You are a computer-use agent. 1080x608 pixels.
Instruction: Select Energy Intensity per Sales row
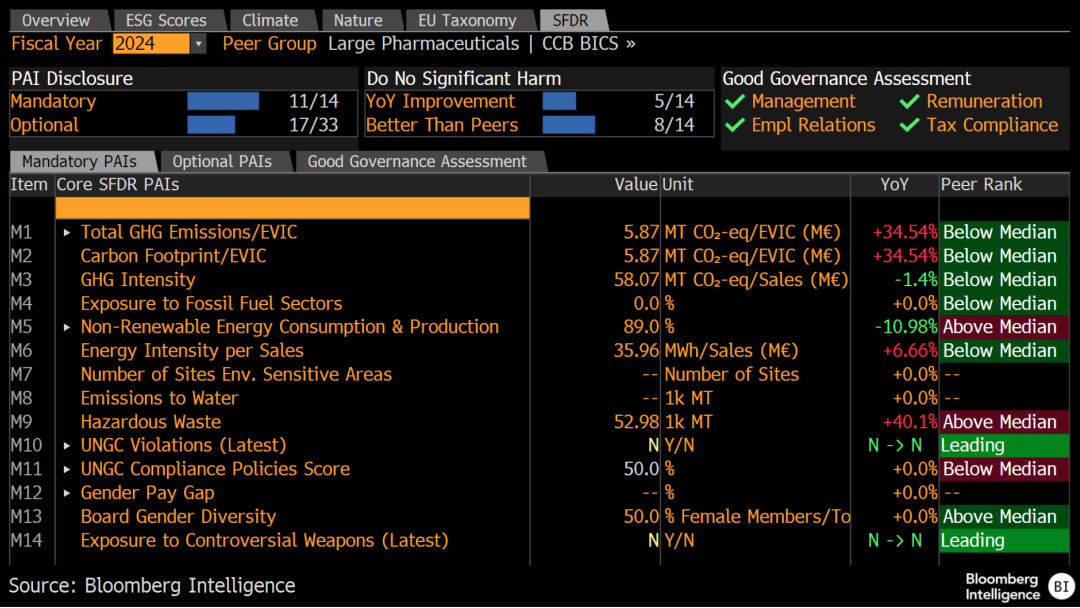[x=540, y=350]
